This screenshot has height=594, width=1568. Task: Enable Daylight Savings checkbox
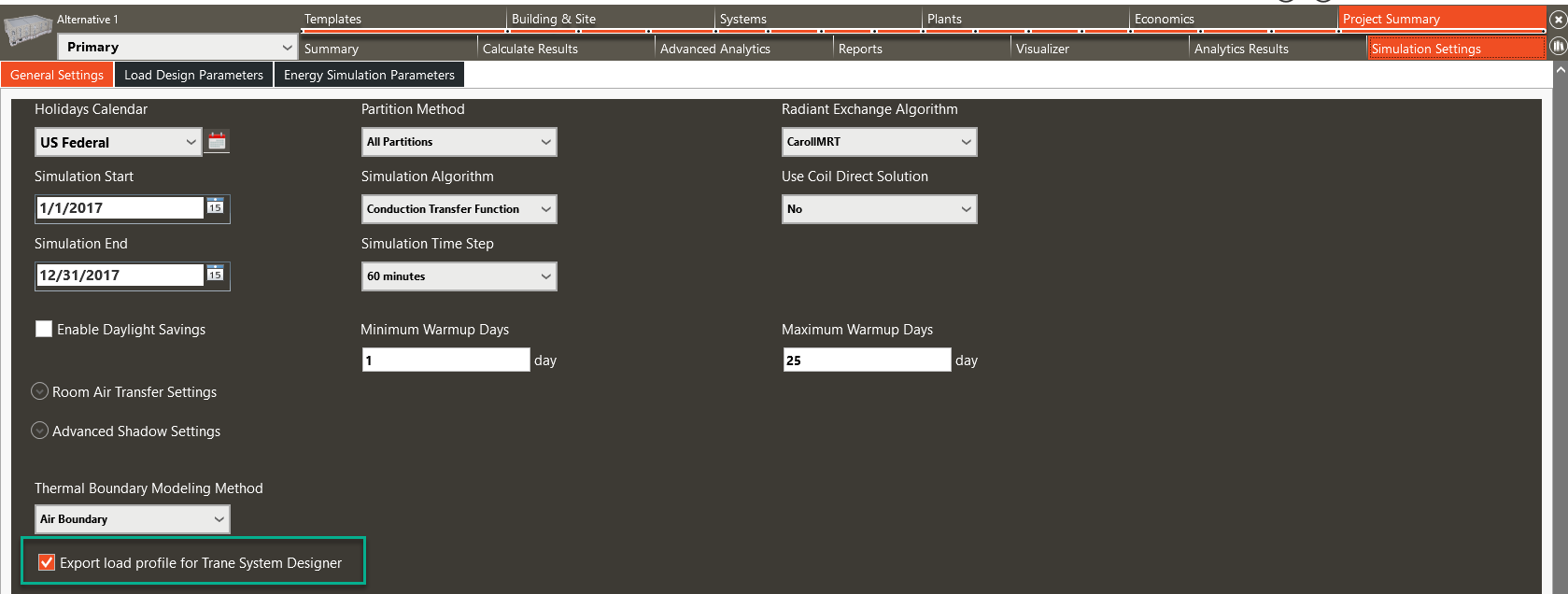tap(44, 329)
